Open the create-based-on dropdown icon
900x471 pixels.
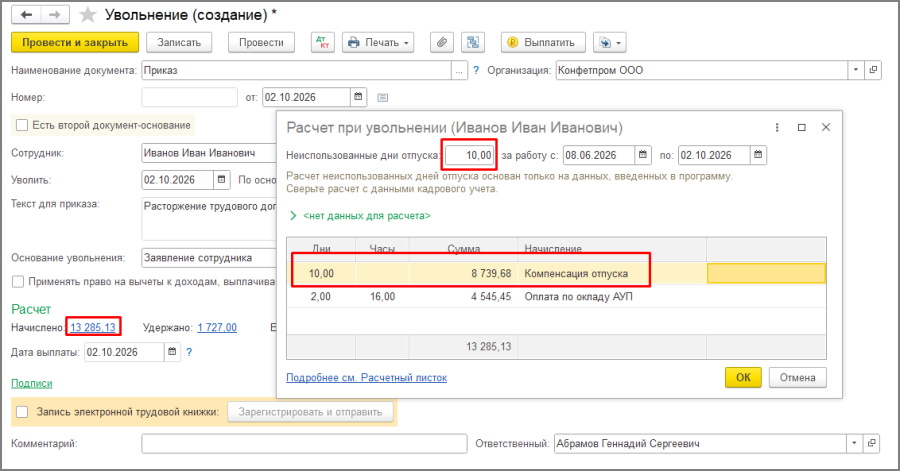[x=609, y=42]
